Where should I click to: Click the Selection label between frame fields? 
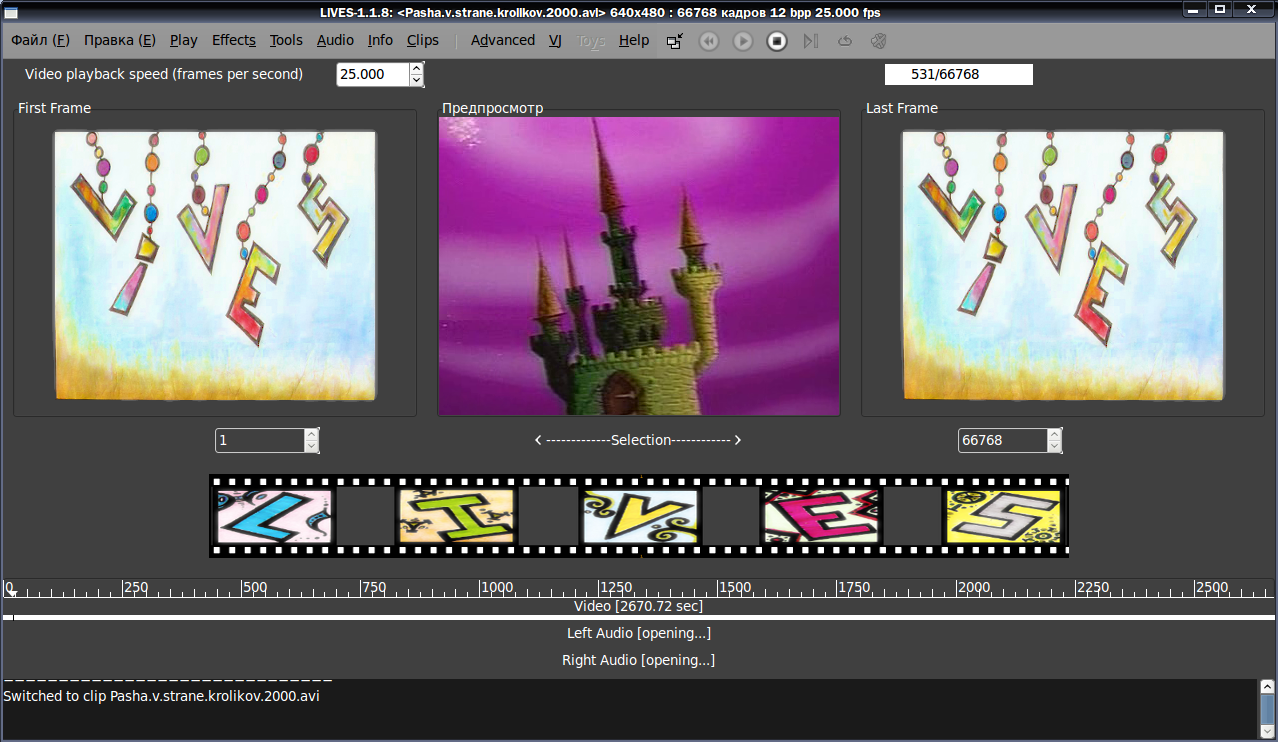[639, 440]
